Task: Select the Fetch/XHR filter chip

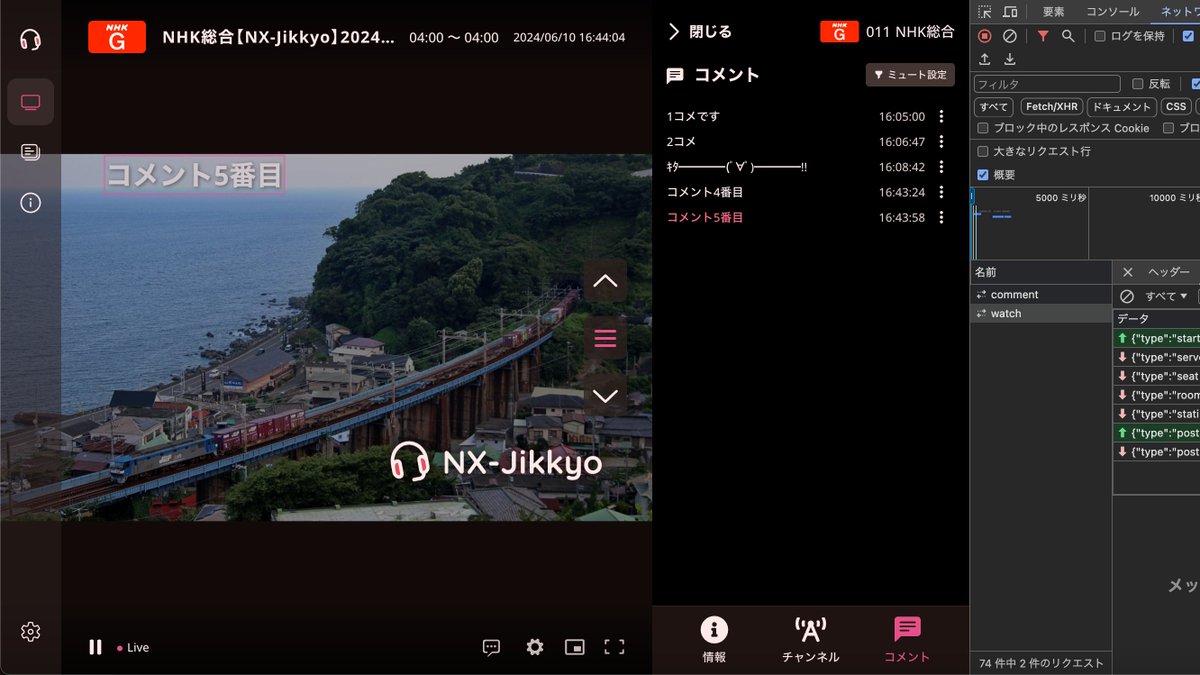Action: pos(1053,107)
